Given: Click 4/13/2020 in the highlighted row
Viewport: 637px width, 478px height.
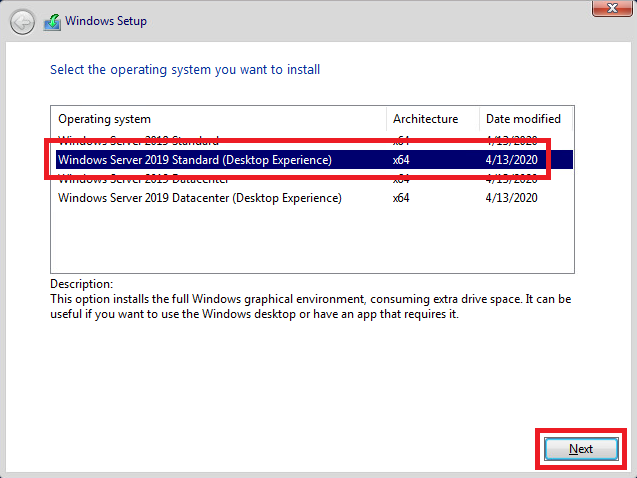Looking at the screenshot, I should [513, 160].
